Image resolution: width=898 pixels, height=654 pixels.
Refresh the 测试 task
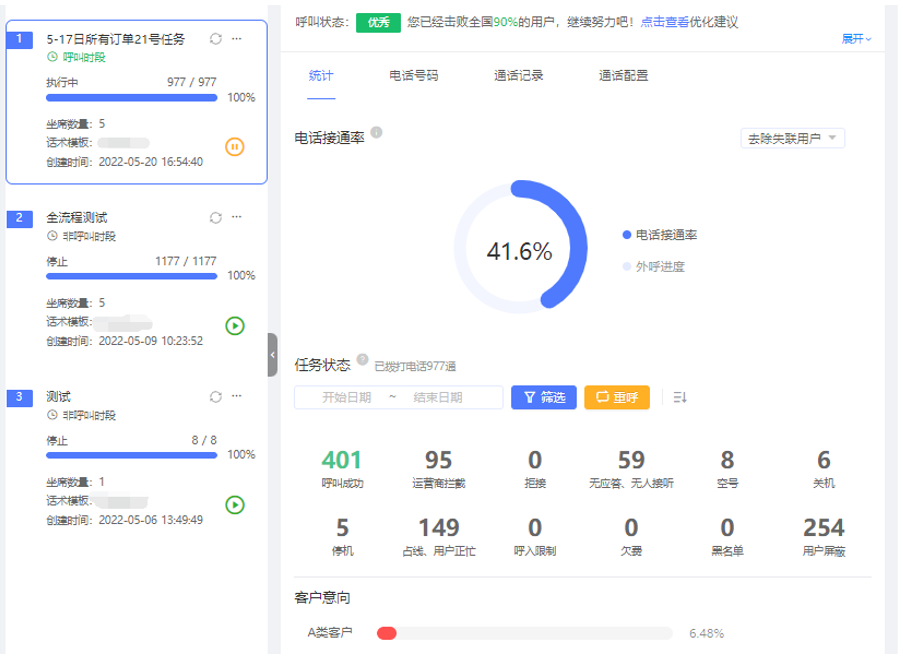click(x=215, y=397)
